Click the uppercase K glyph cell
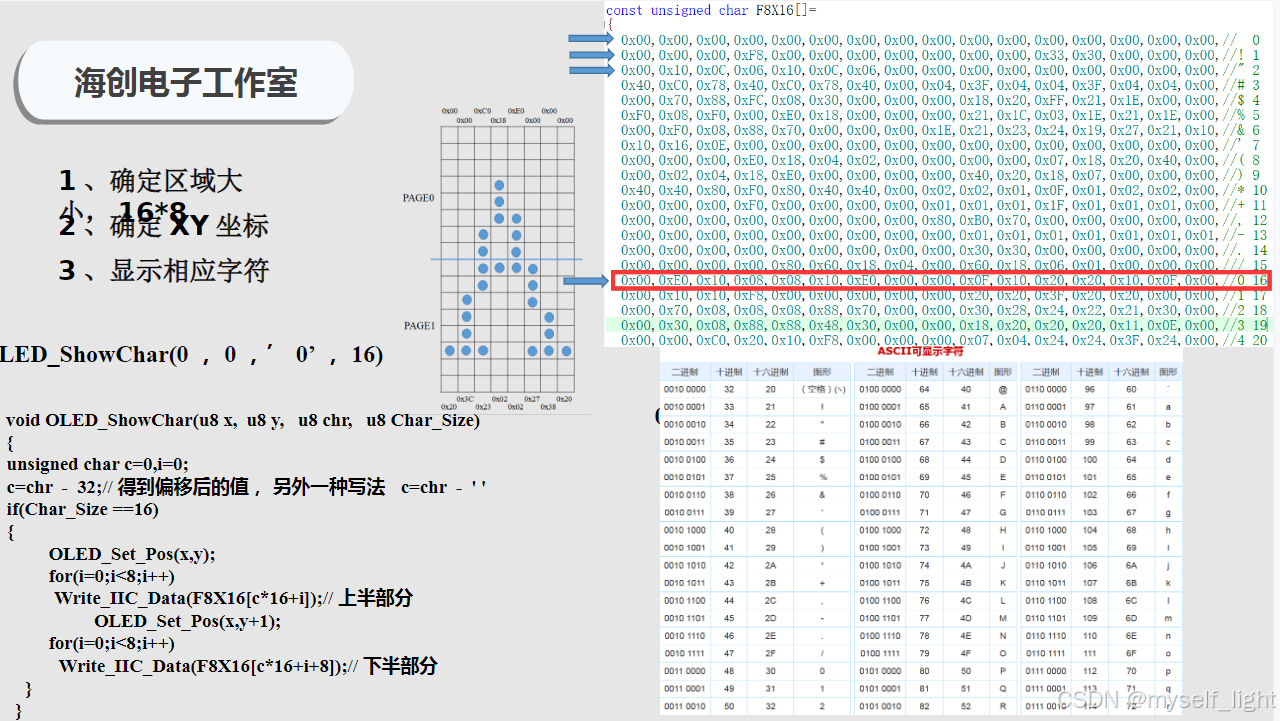Screen dimensions: 1280x721 point(1002,582)
